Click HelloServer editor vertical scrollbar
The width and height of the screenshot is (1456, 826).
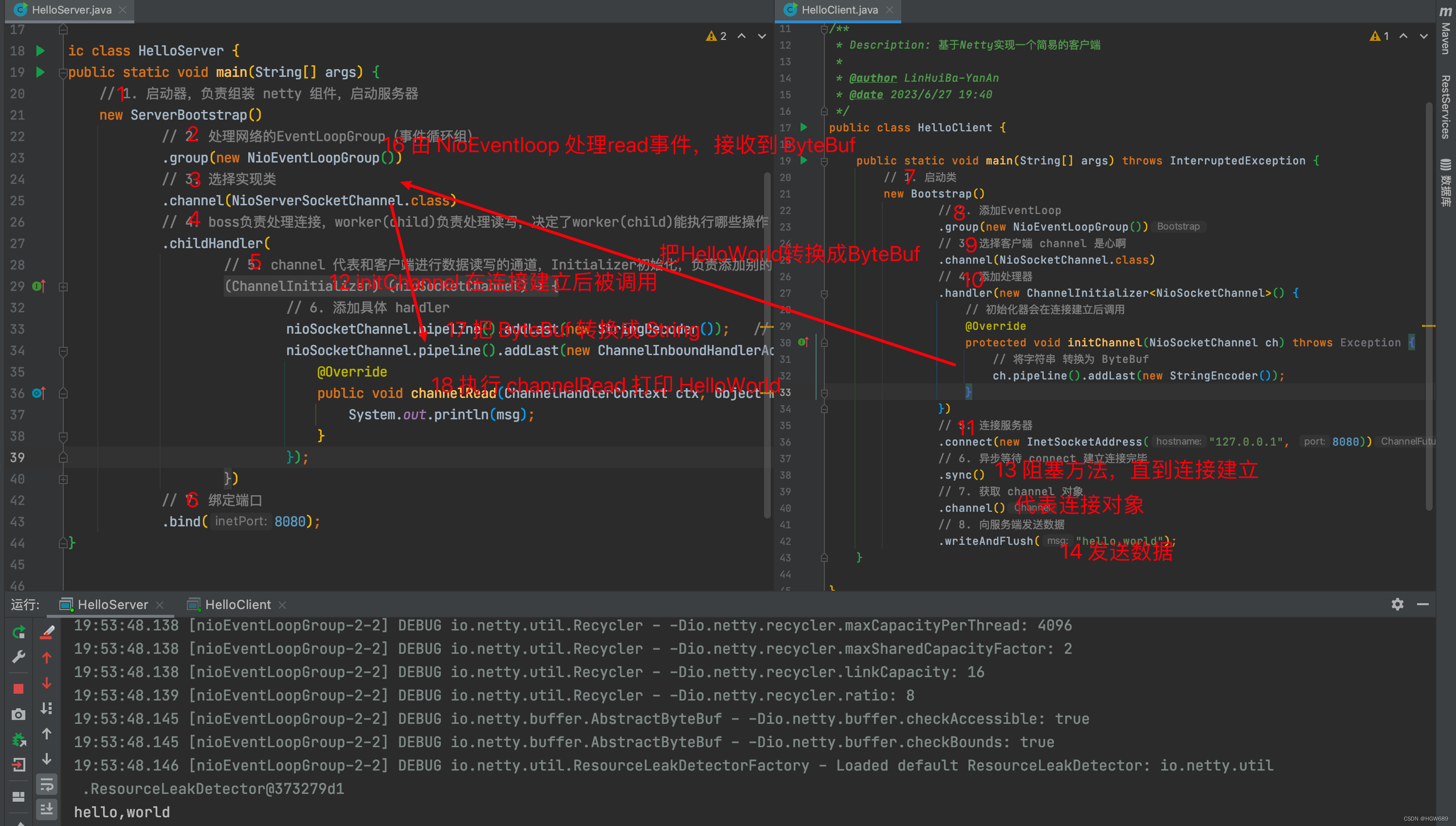(767, 345)
